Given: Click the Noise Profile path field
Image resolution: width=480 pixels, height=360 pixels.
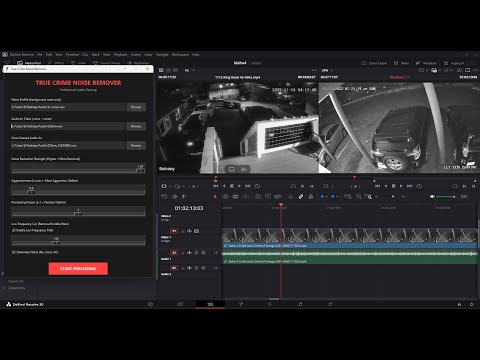Looking at the screenshot, I should tap(68, 107).
